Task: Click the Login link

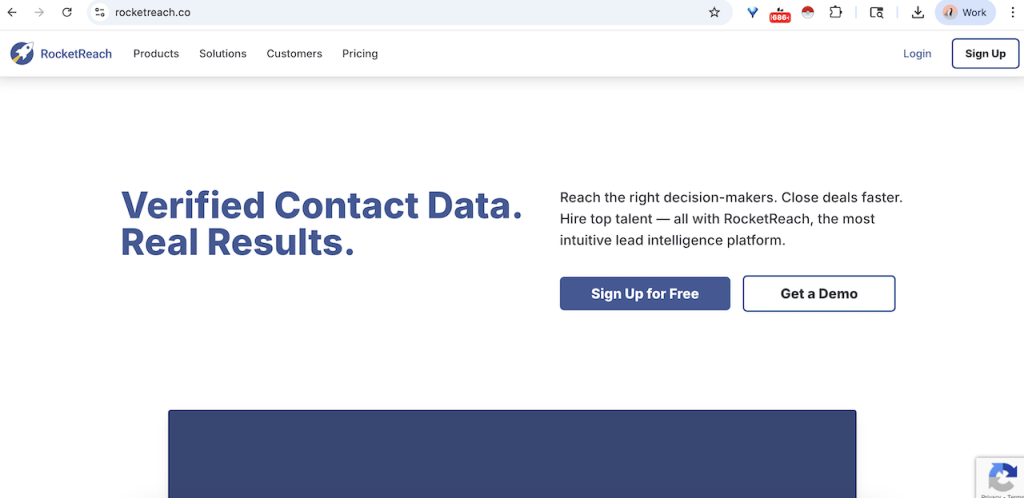Action: [917, 54]
